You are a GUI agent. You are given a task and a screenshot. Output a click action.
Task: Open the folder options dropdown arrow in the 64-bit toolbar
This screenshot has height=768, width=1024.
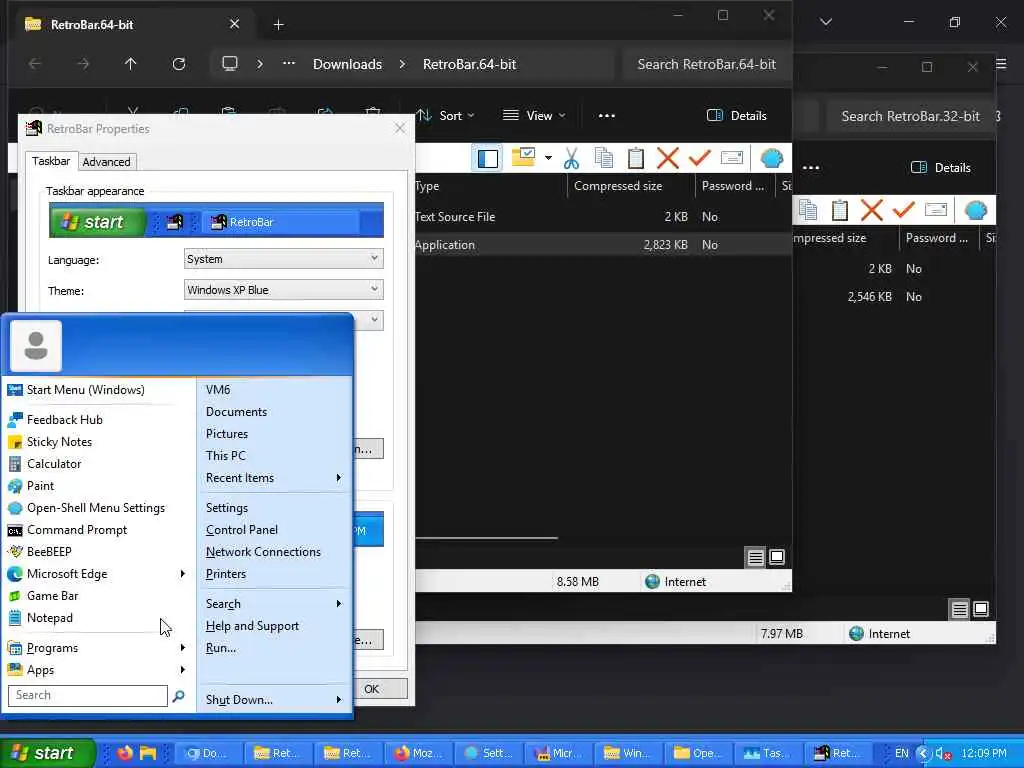point(548,158)
